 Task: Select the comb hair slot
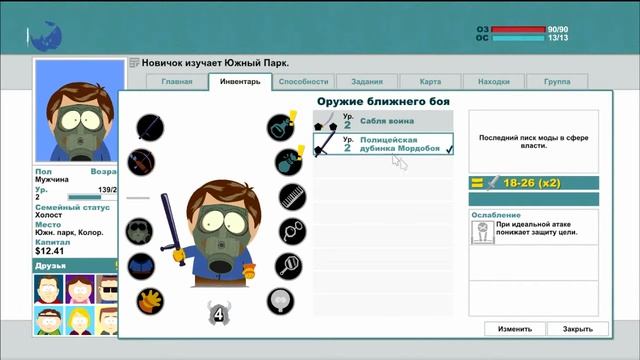292,197
